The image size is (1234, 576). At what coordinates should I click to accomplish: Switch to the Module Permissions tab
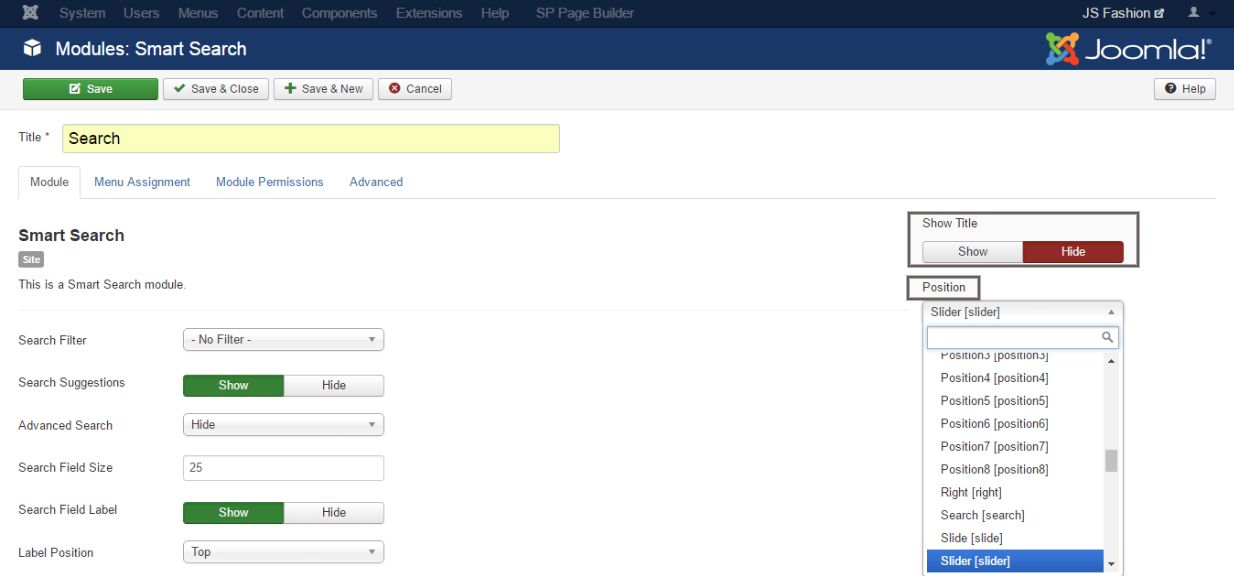tap(270, 182)
